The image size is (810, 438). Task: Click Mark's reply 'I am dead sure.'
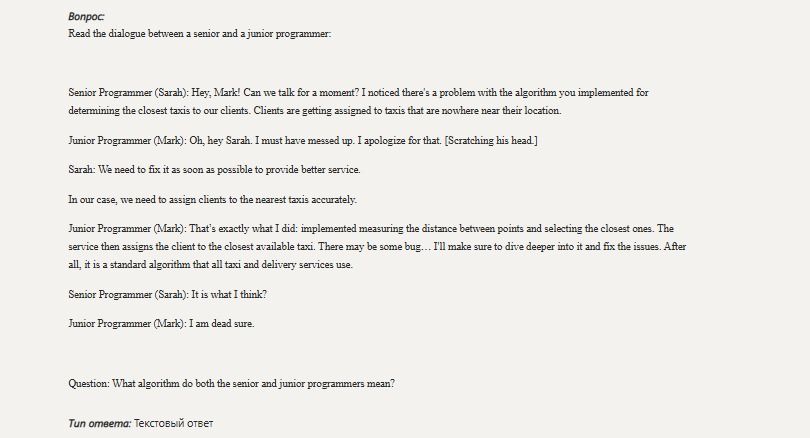point(222,324)
